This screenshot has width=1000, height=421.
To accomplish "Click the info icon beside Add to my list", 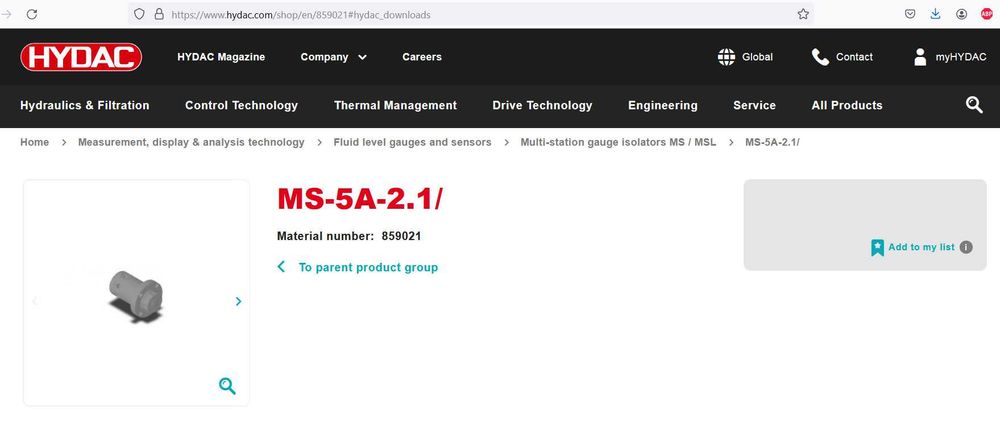I will coord(966,247).
